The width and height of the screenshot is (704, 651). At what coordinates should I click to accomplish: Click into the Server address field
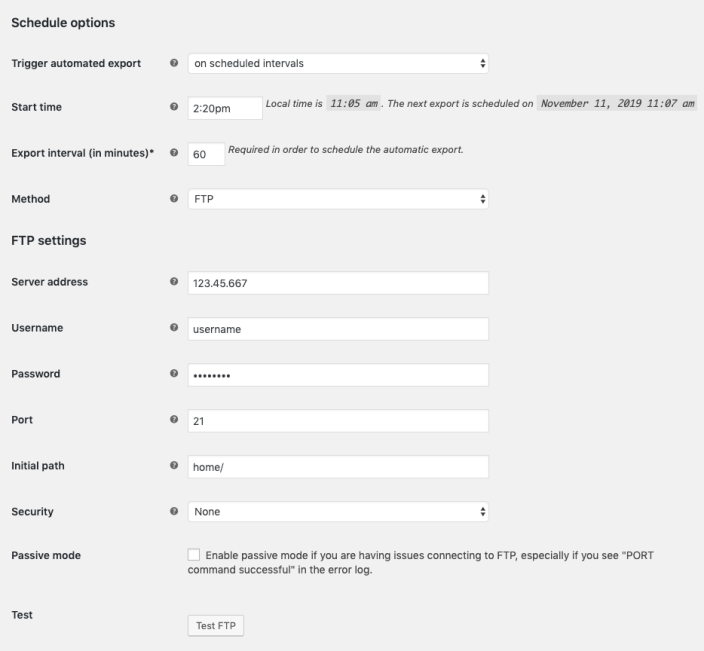tap(338, 283)
